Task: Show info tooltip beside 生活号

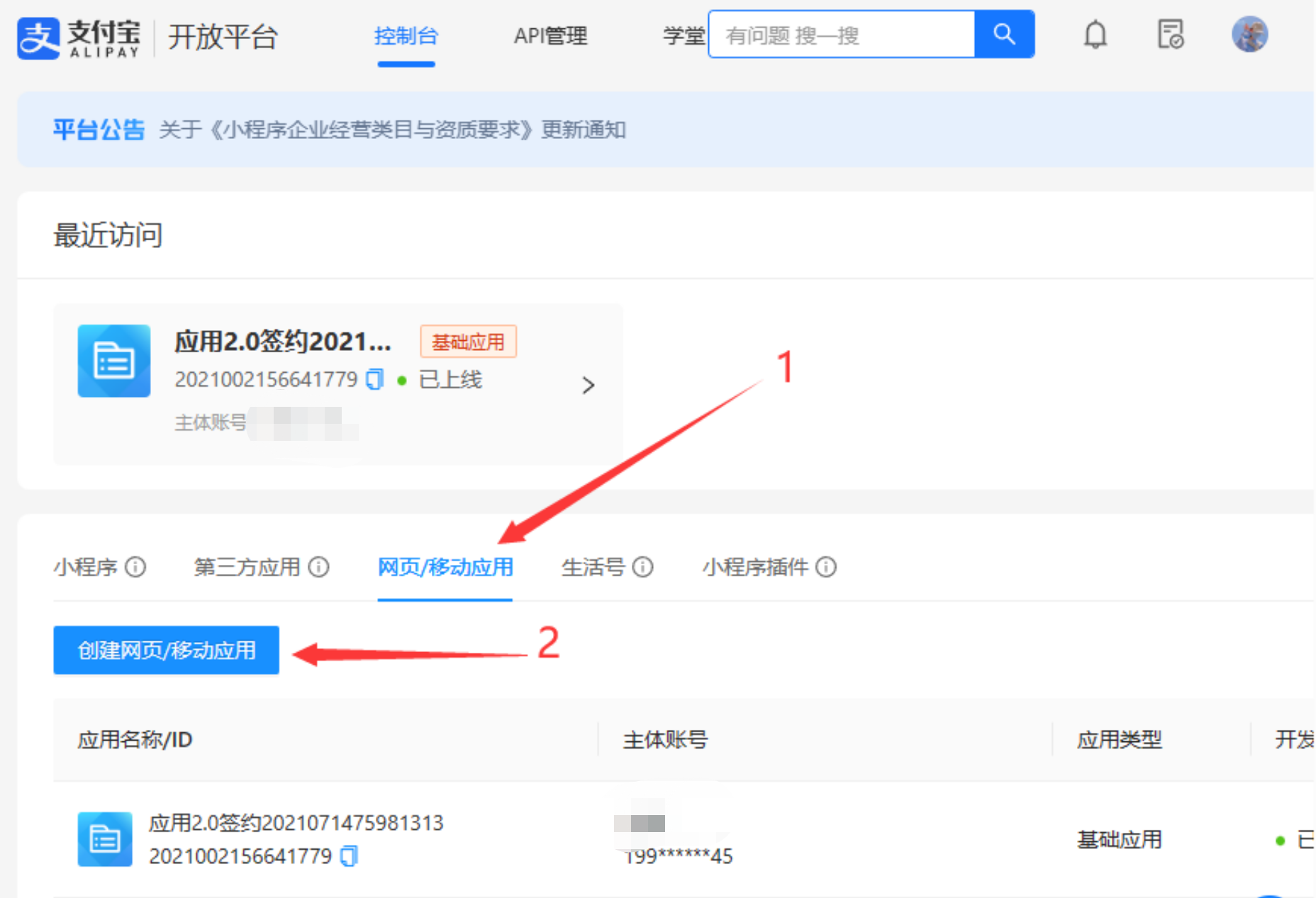Action: click(x=642, y=567)
